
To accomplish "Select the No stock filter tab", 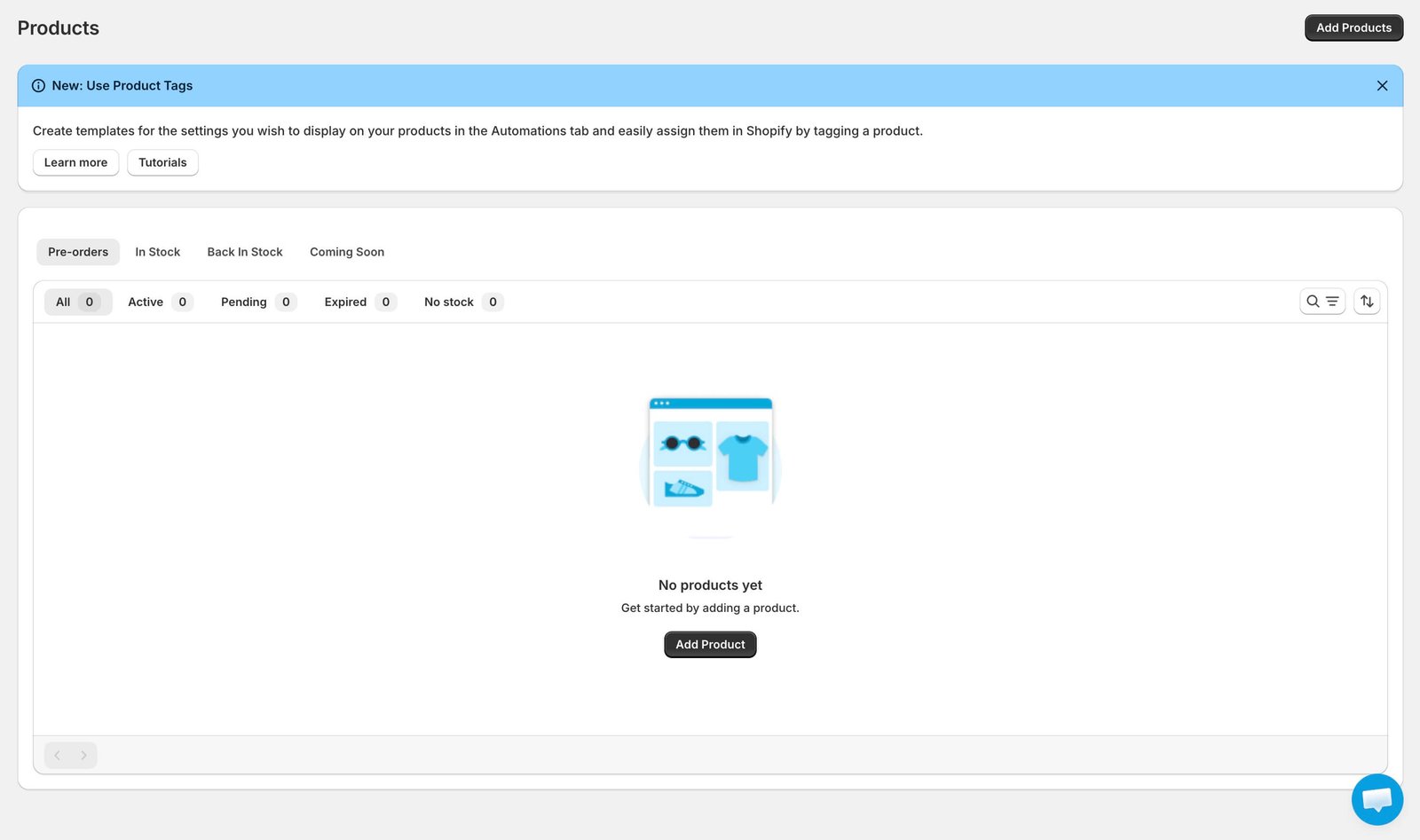I will tap(463, 302).
